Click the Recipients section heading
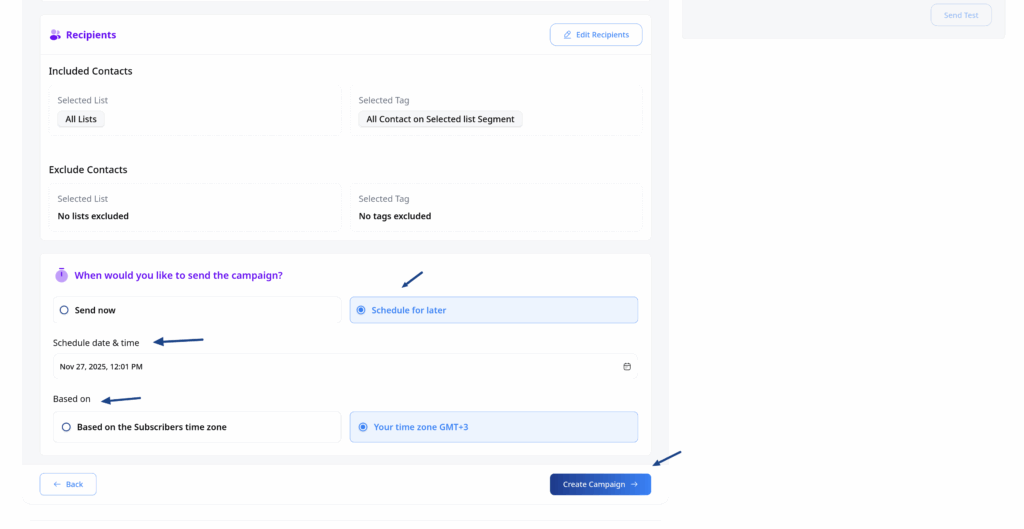The image size is (1024, 529). pos(91,35)
